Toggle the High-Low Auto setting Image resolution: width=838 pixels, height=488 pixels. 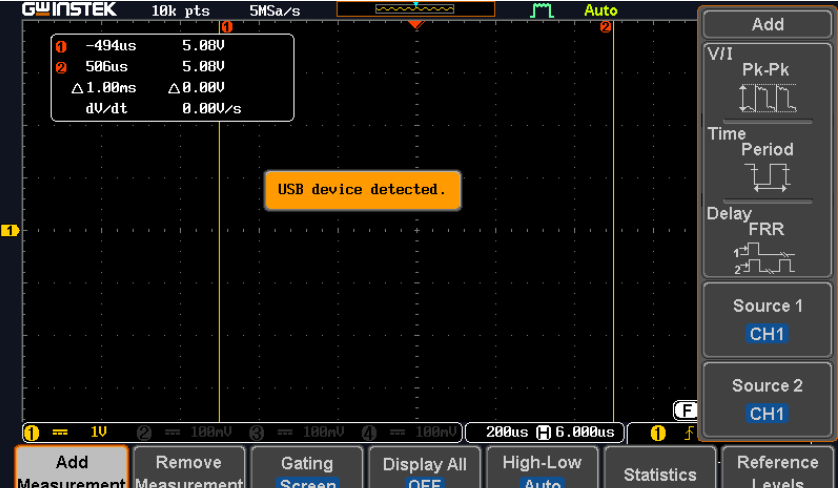(x=541, y=468)
